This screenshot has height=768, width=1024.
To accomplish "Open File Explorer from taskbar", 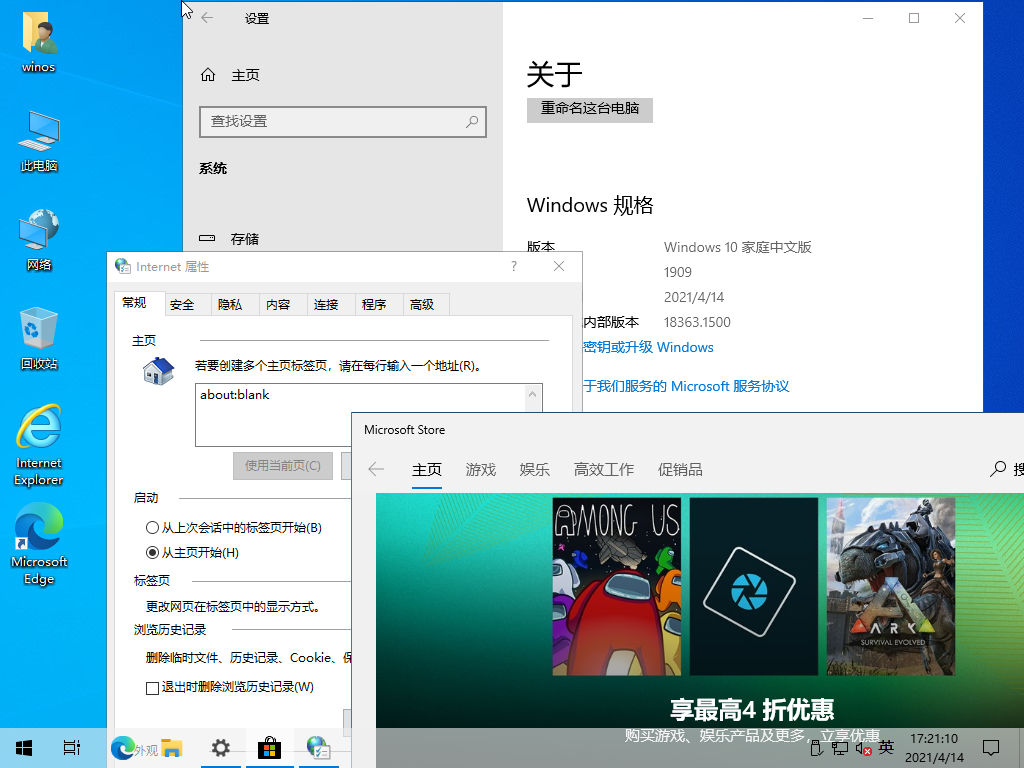I will (x=172, y=748).
